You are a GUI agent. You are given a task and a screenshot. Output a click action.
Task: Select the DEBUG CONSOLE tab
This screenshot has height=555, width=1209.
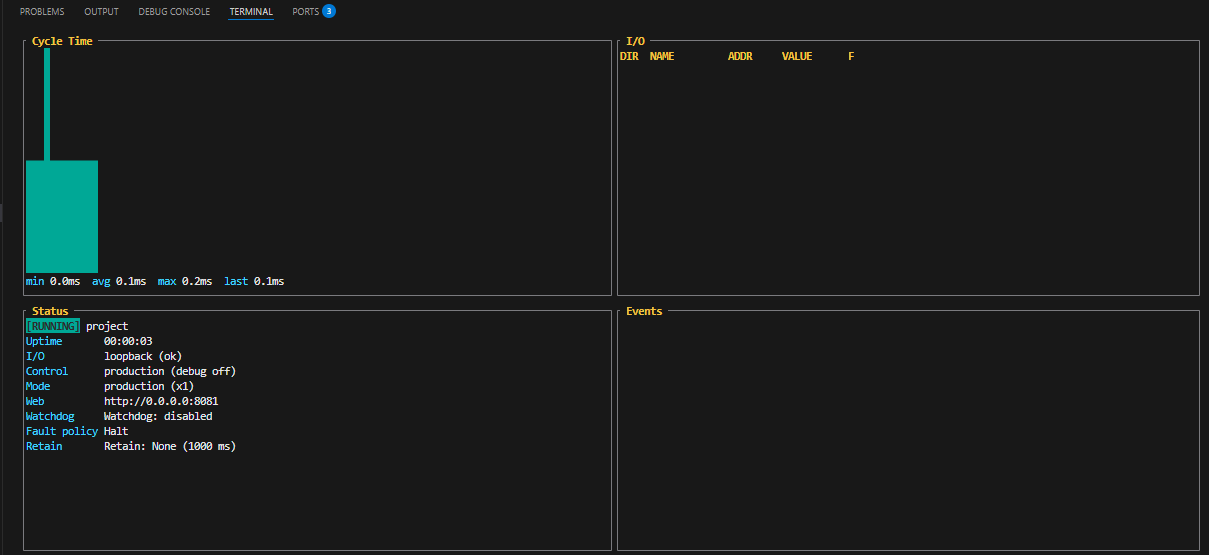174,12
